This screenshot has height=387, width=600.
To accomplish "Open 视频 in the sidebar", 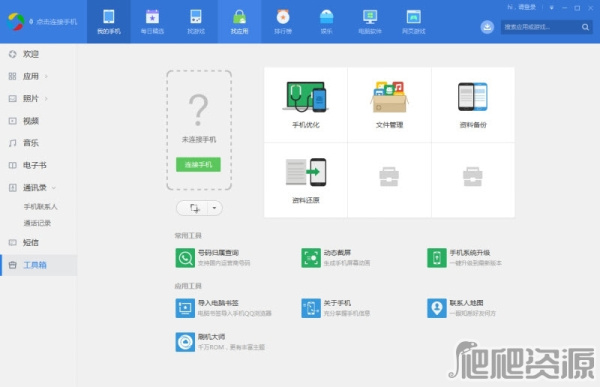I will click(x=38, y=121).
